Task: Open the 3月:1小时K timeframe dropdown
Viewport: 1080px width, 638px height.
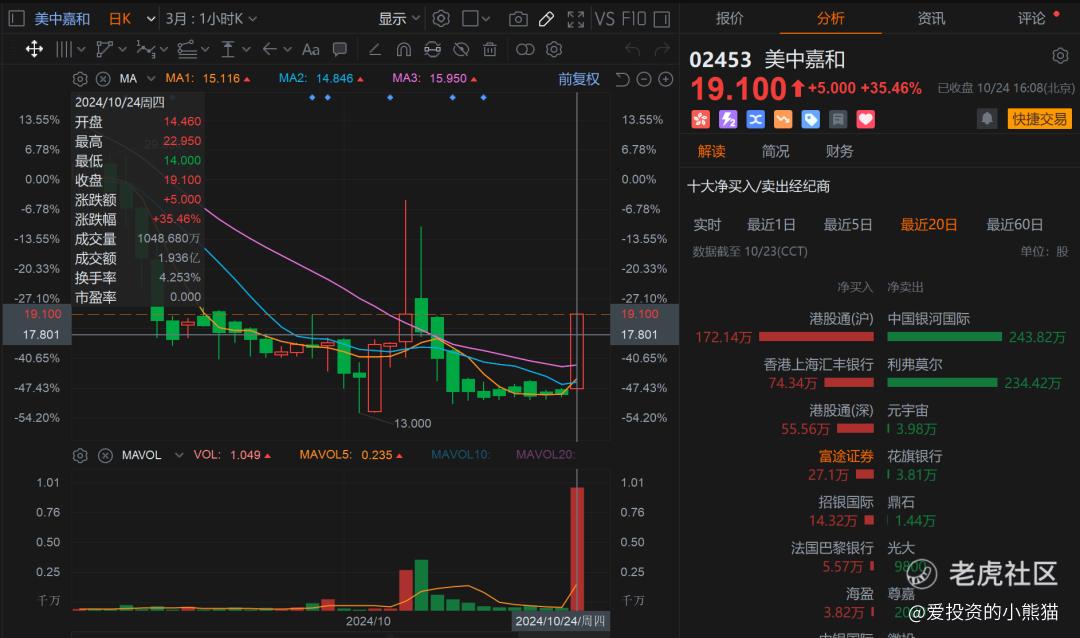Action: (x=211, y=19)
